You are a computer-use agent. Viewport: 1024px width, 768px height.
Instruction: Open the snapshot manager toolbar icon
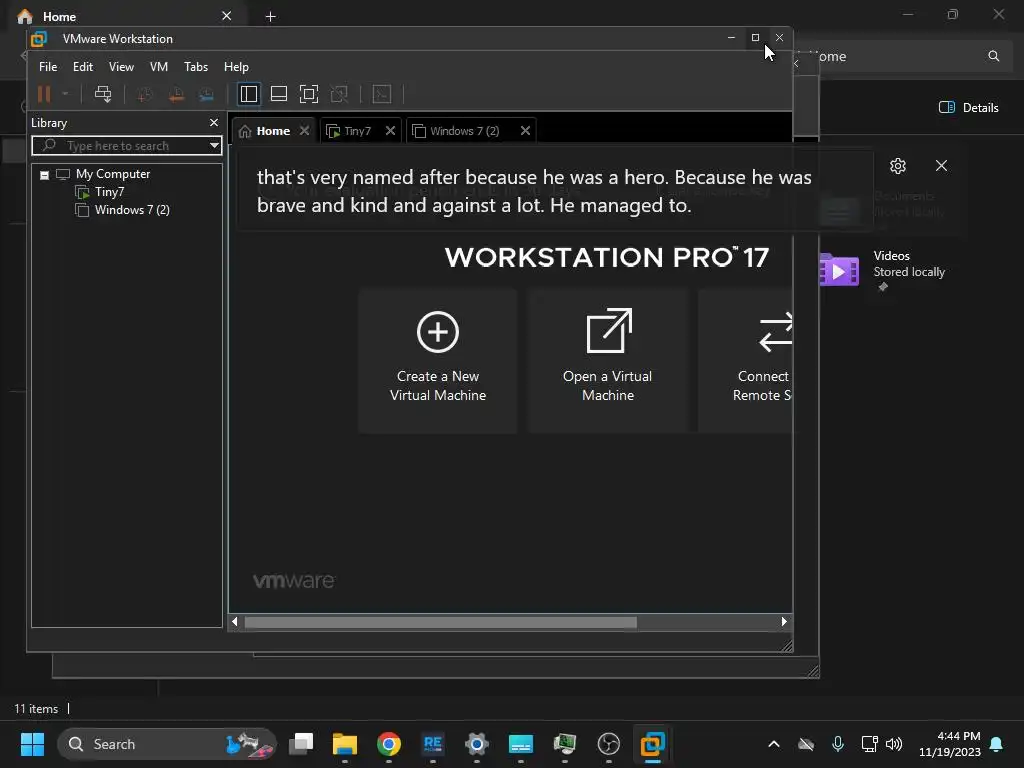pos(206,95)
